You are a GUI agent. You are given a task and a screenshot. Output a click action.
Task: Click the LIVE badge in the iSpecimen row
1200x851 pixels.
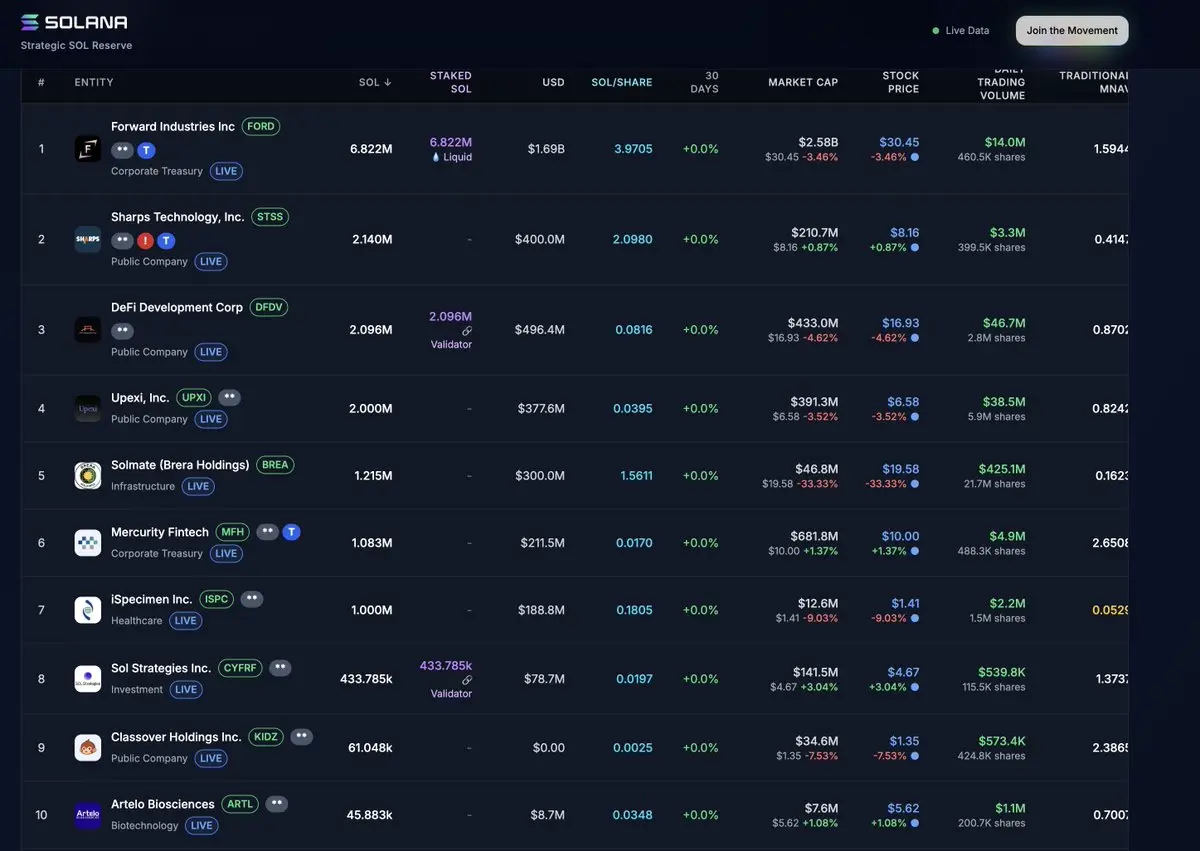[185, 621]
